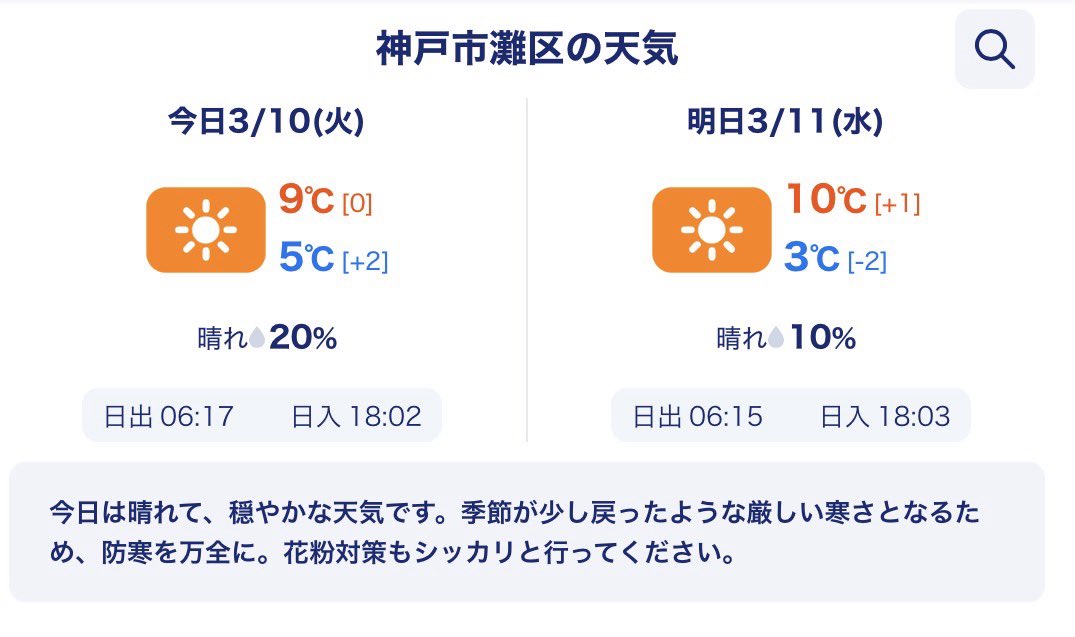Click tomorrow's 10% rain probability
This screenshot has width=1075, height=637.
(823, 339)
